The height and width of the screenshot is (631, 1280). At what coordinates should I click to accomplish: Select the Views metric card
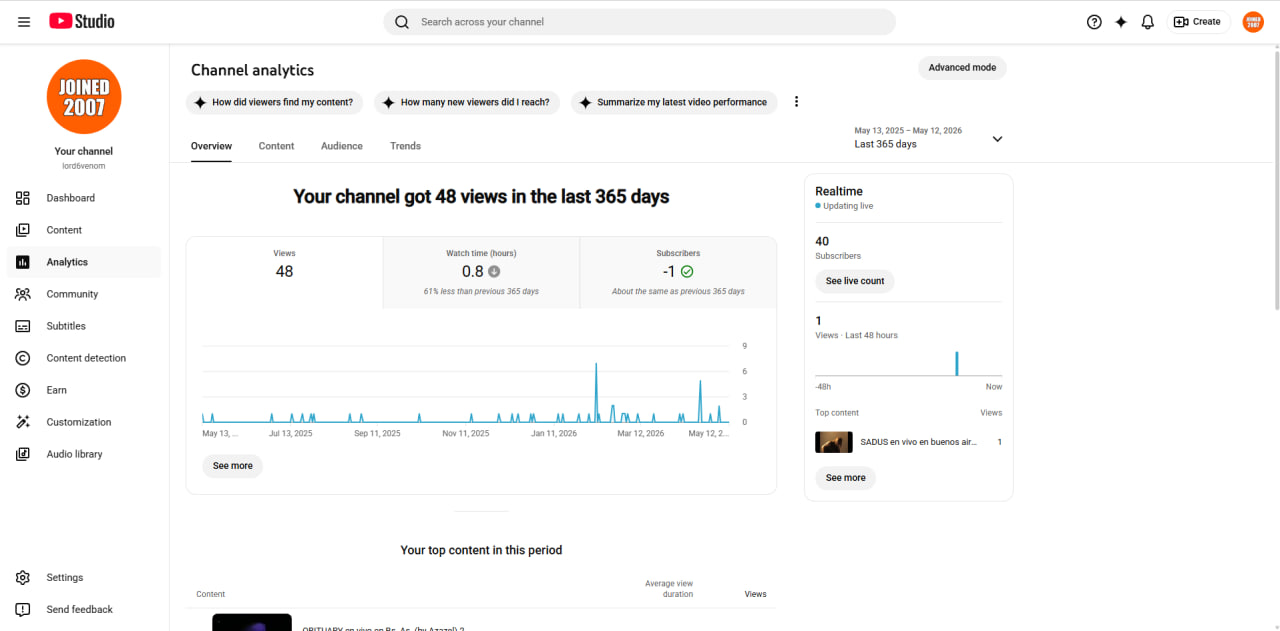(284, 272)
